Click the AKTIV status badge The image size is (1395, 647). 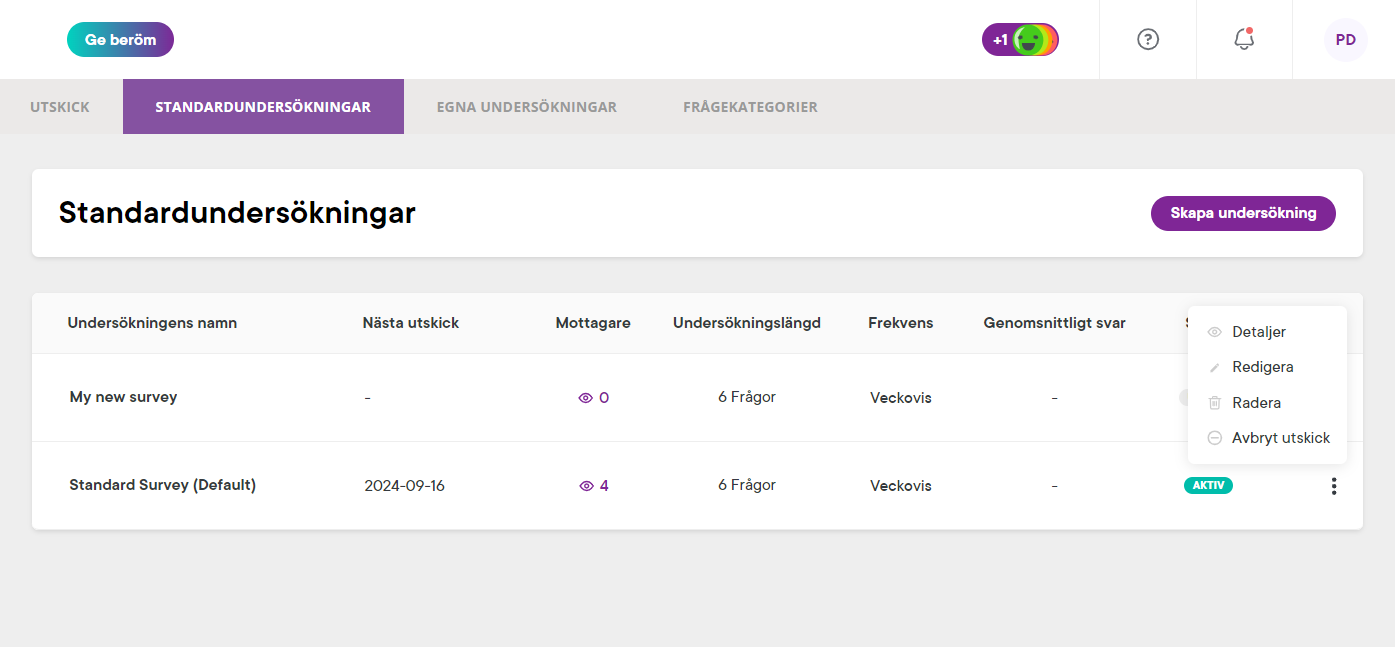[x=1208, y=486]
